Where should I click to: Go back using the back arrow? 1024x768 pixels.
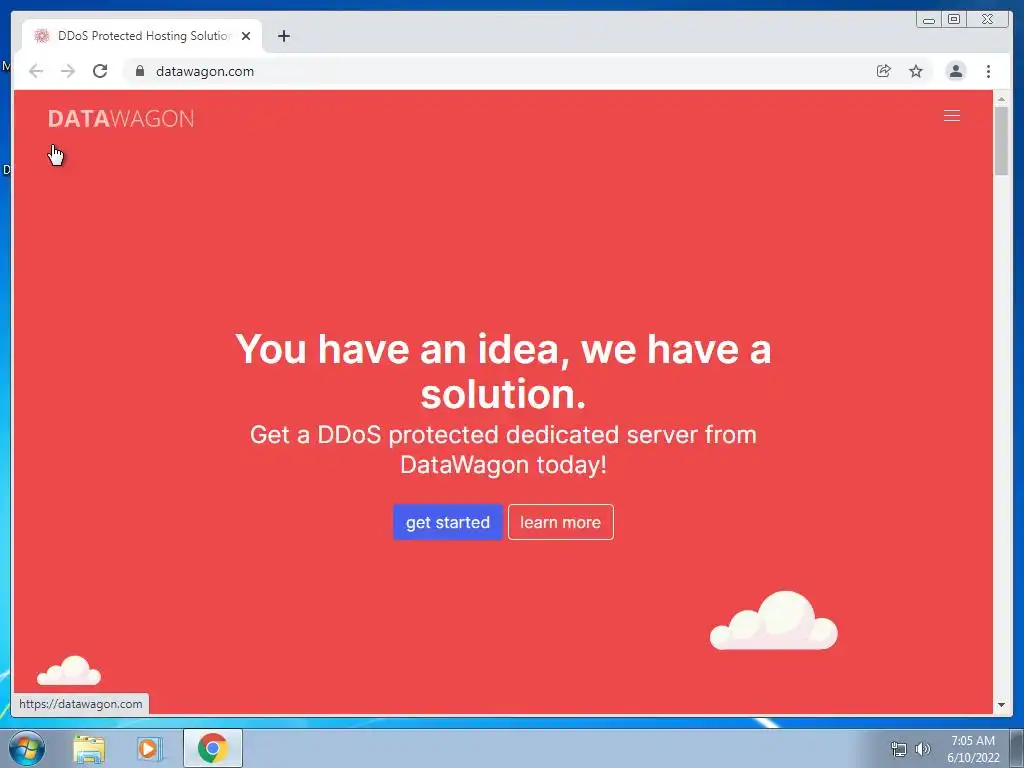[x=36, y=71]
